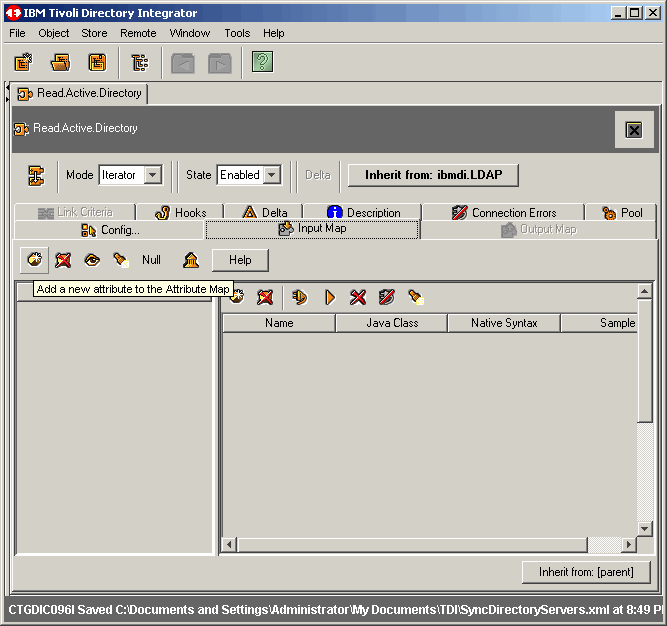Click the horizontal scrollbar right arrow in schema table

(x=628, y=544)
